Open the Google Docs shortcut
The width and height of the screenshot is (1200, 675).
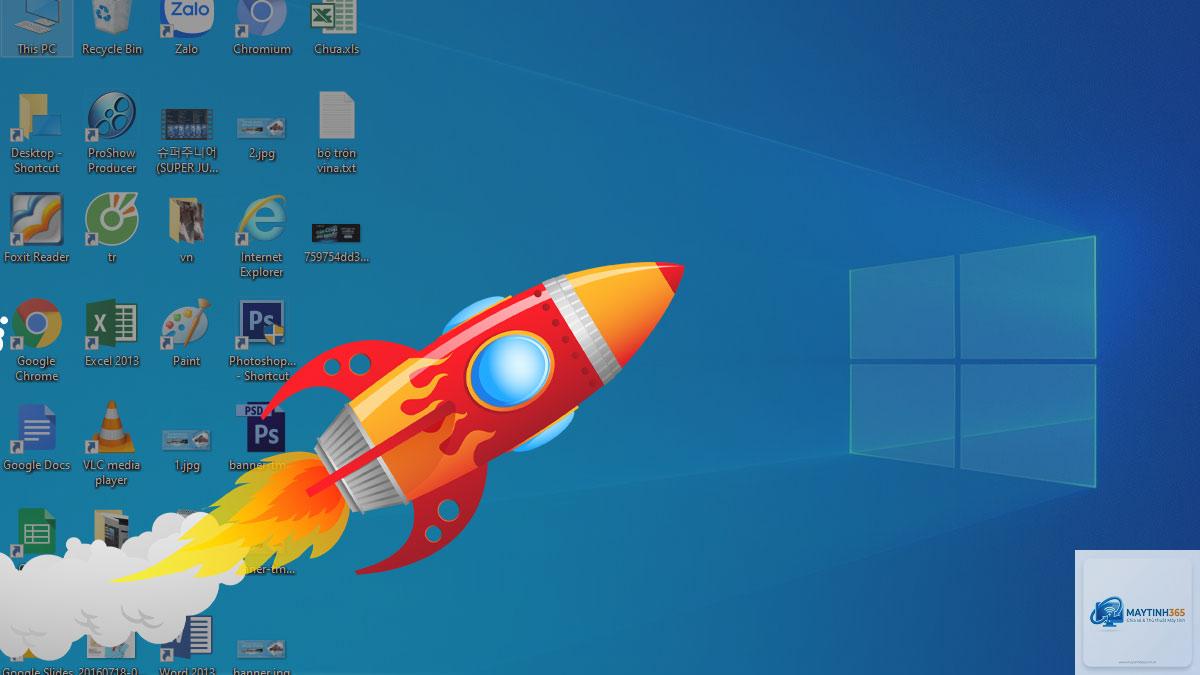37,438
